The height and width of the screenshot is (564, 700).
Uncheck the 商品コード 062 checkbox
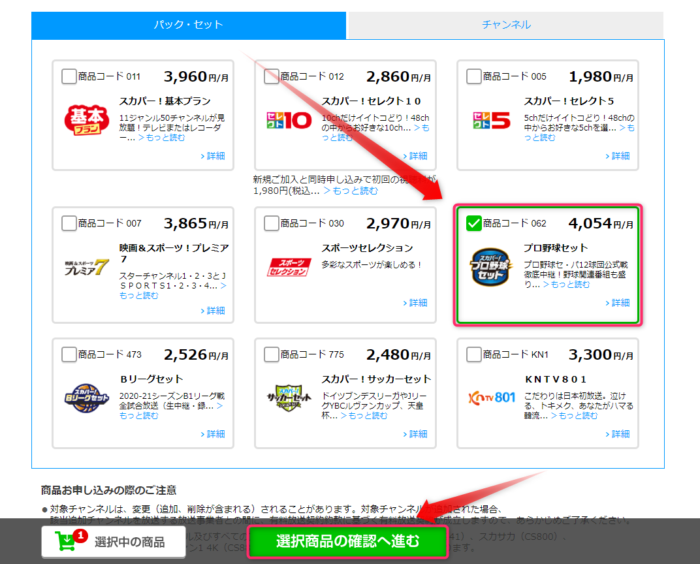(x=474, y=223)
